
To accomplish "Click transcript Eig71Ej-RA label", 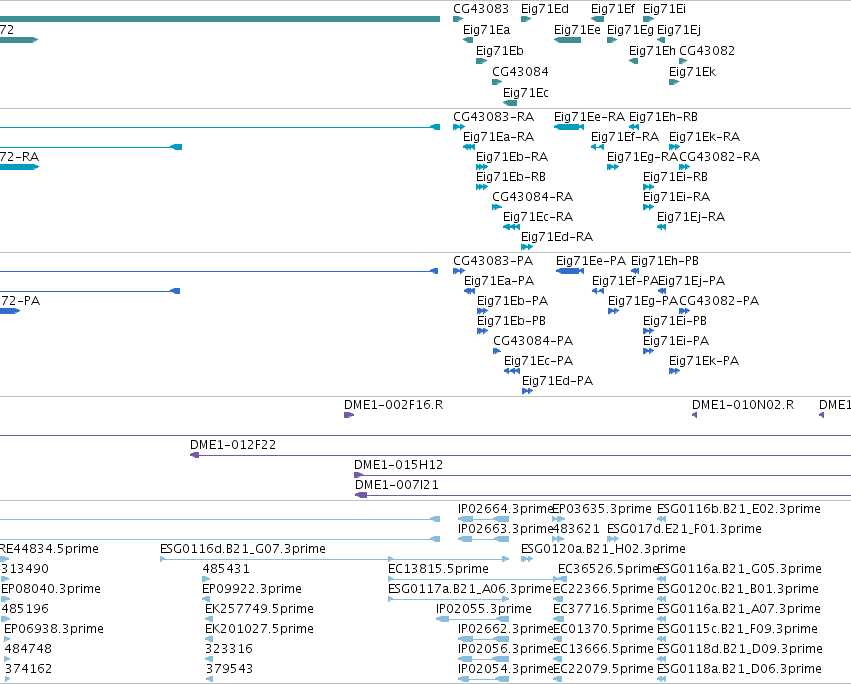I will pyautogui.click(x=691, y=217).
